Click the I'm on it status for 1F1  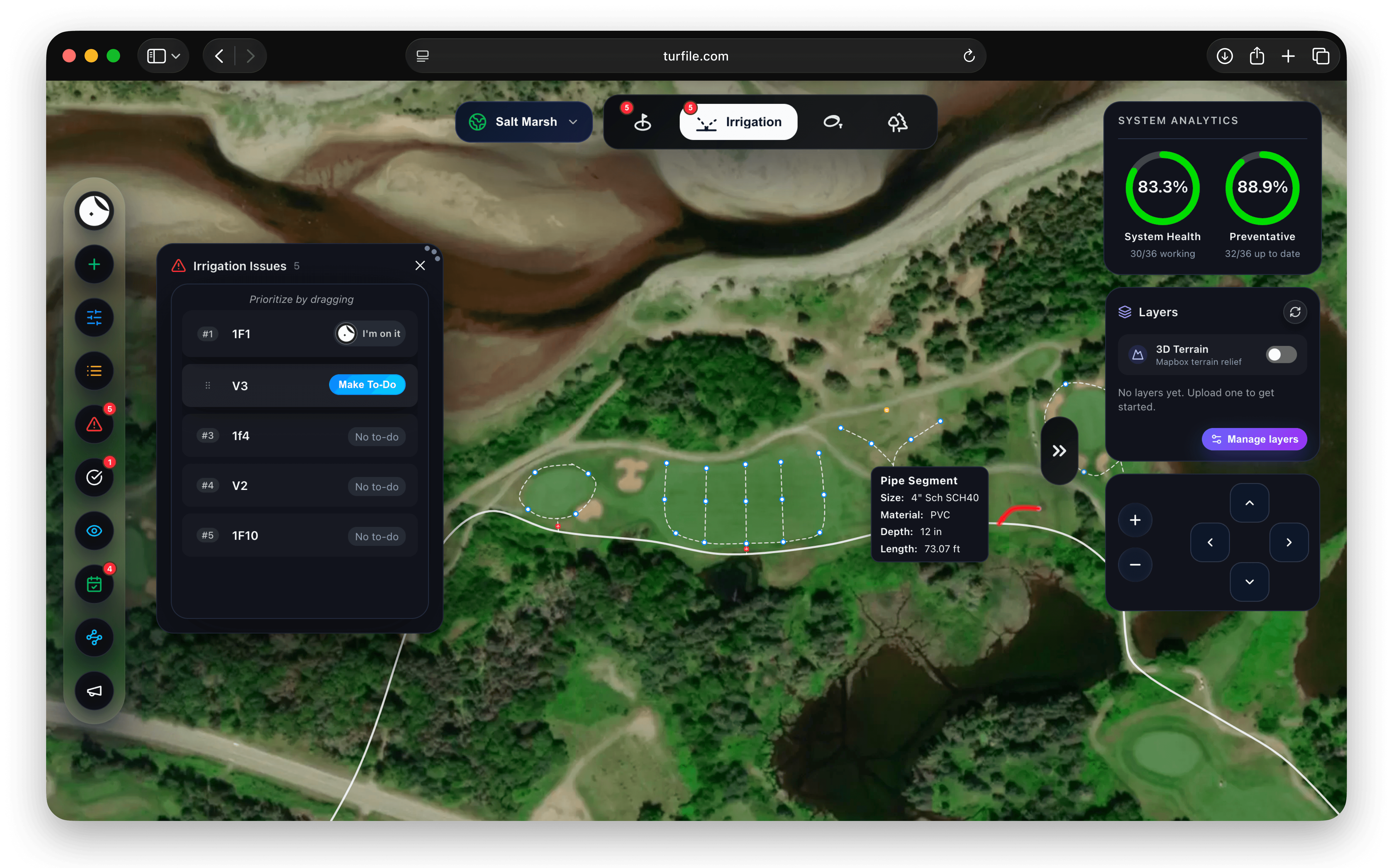coord(370,333)
